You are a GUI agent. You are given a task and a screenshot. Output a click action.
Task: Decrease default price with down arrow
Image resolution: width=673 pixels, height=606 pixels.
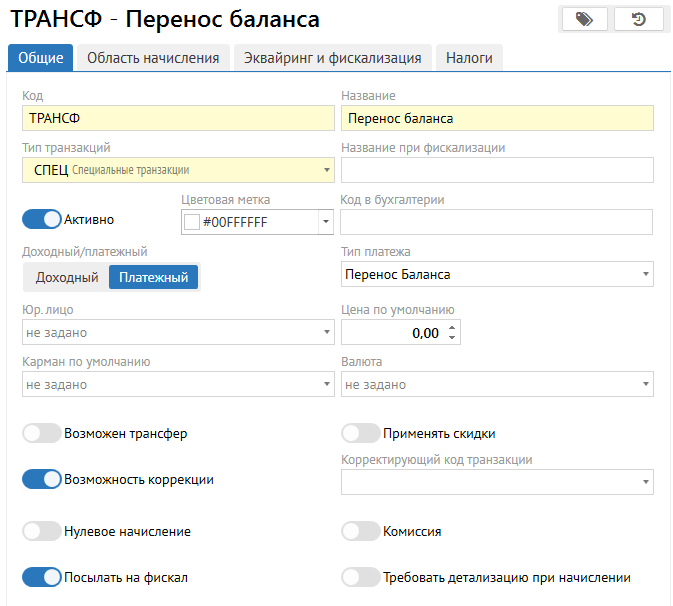452,338
